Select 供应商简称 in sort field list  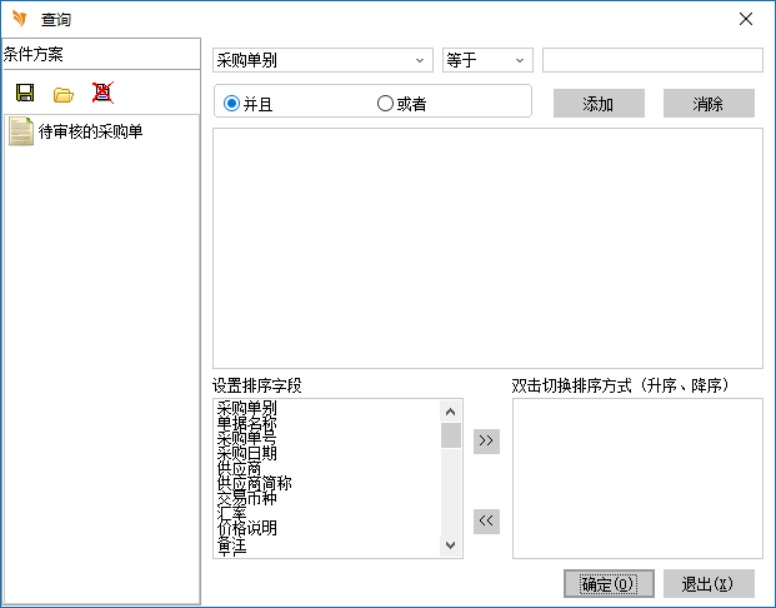coord(254,483)
